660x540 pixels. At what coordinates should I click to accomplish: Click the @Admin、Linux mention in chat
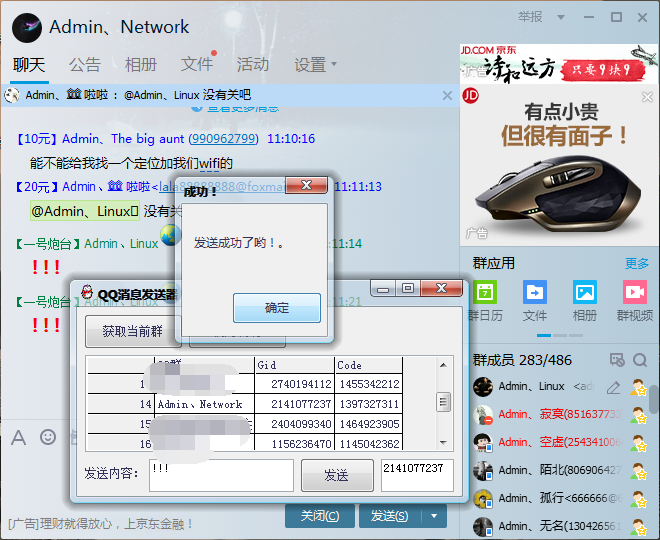point(85,211)
